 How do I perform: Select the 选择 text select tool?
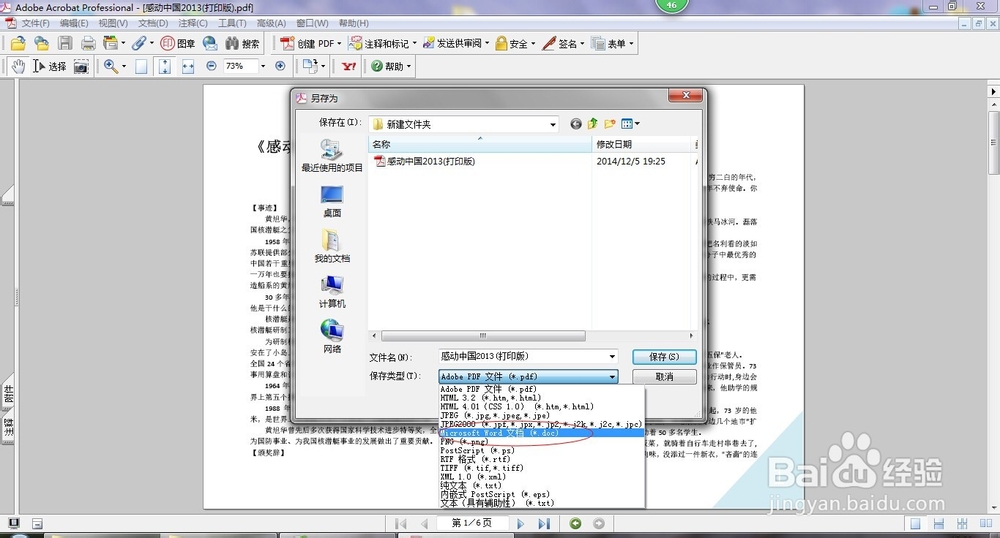coord(49,66)
